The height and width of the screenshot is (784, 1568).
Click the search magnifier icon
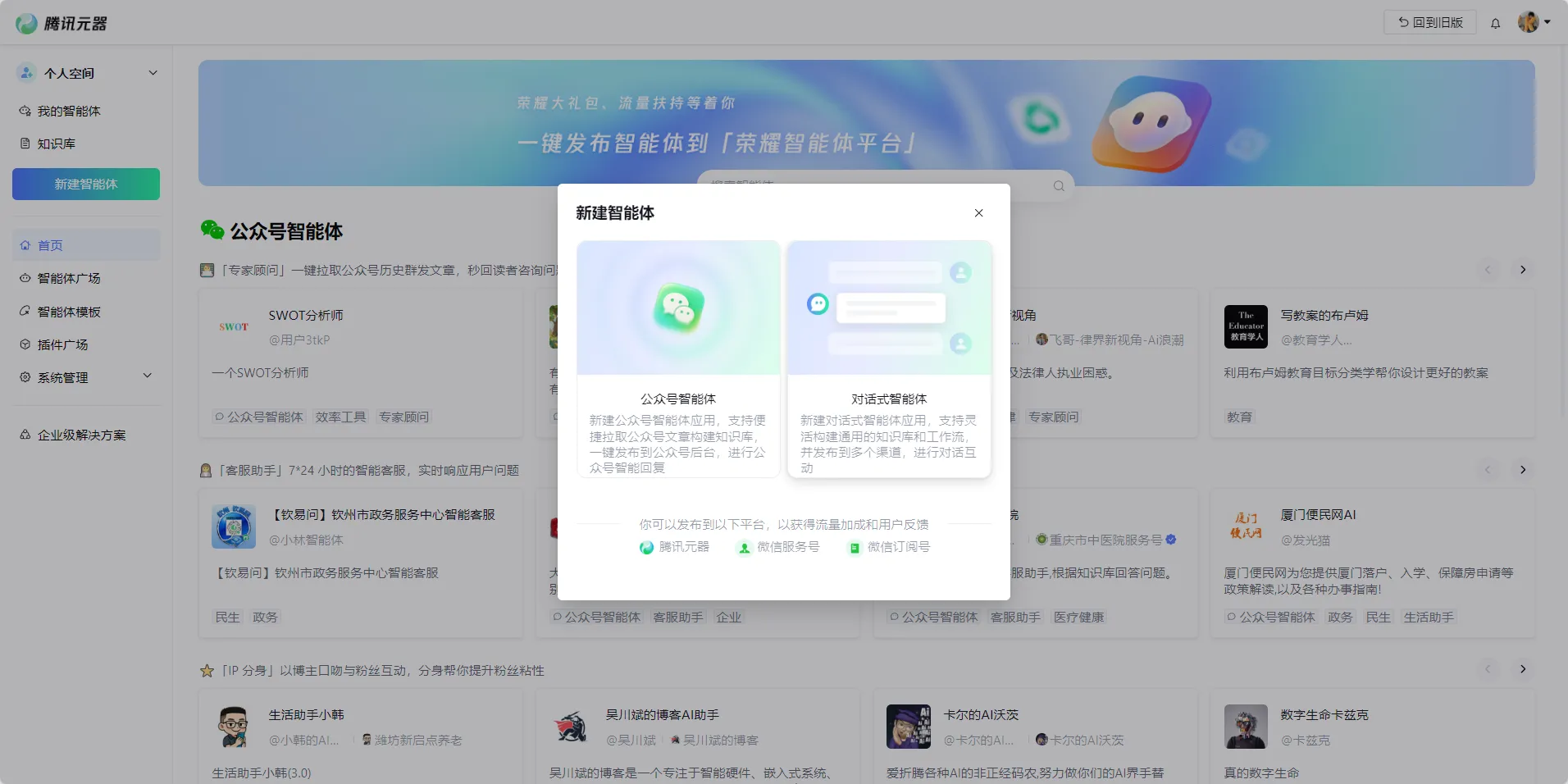click(1059, 186)
